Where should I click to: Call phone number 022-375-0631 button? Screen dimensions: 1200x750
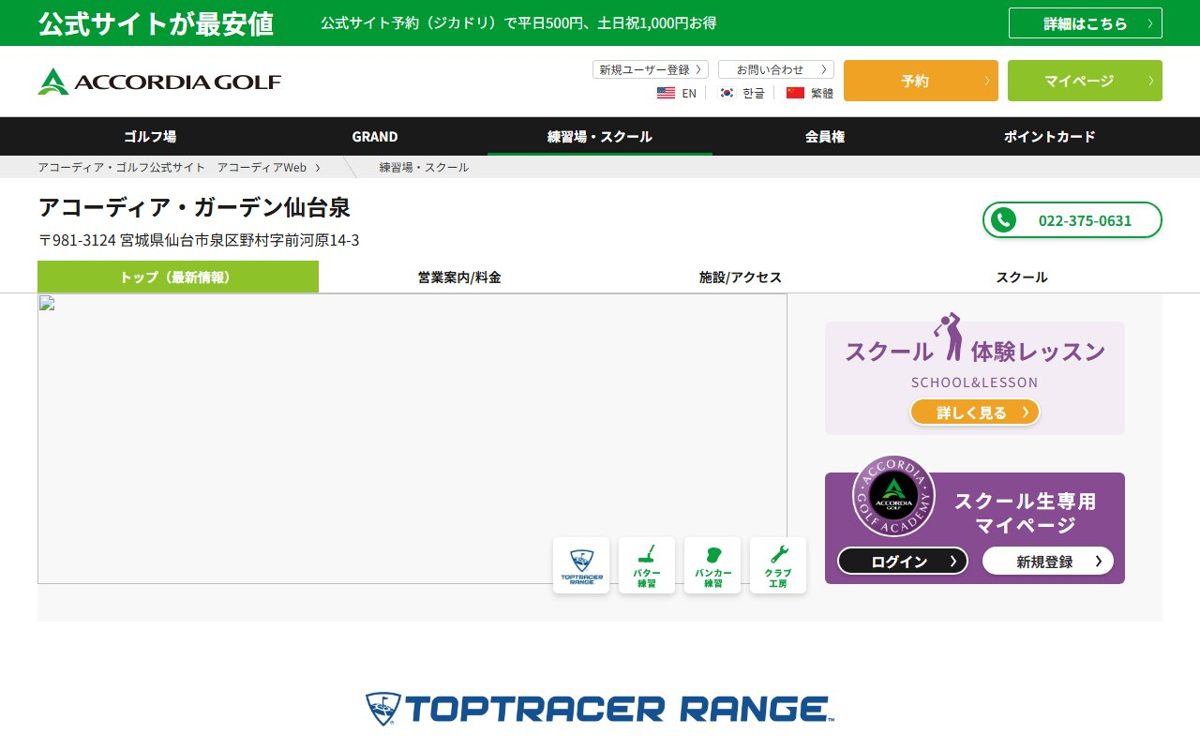(x=1072, y=220)
